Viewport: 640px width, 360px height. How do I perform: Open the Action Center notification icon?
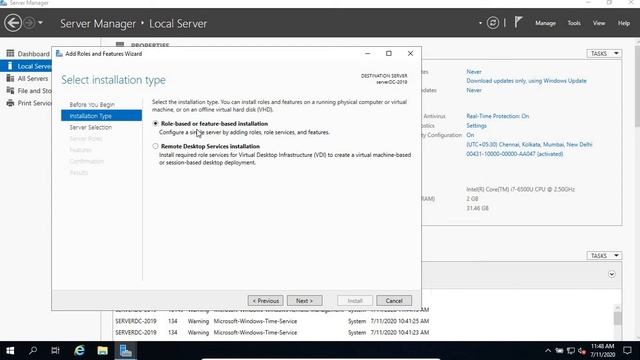pos(627,351)
